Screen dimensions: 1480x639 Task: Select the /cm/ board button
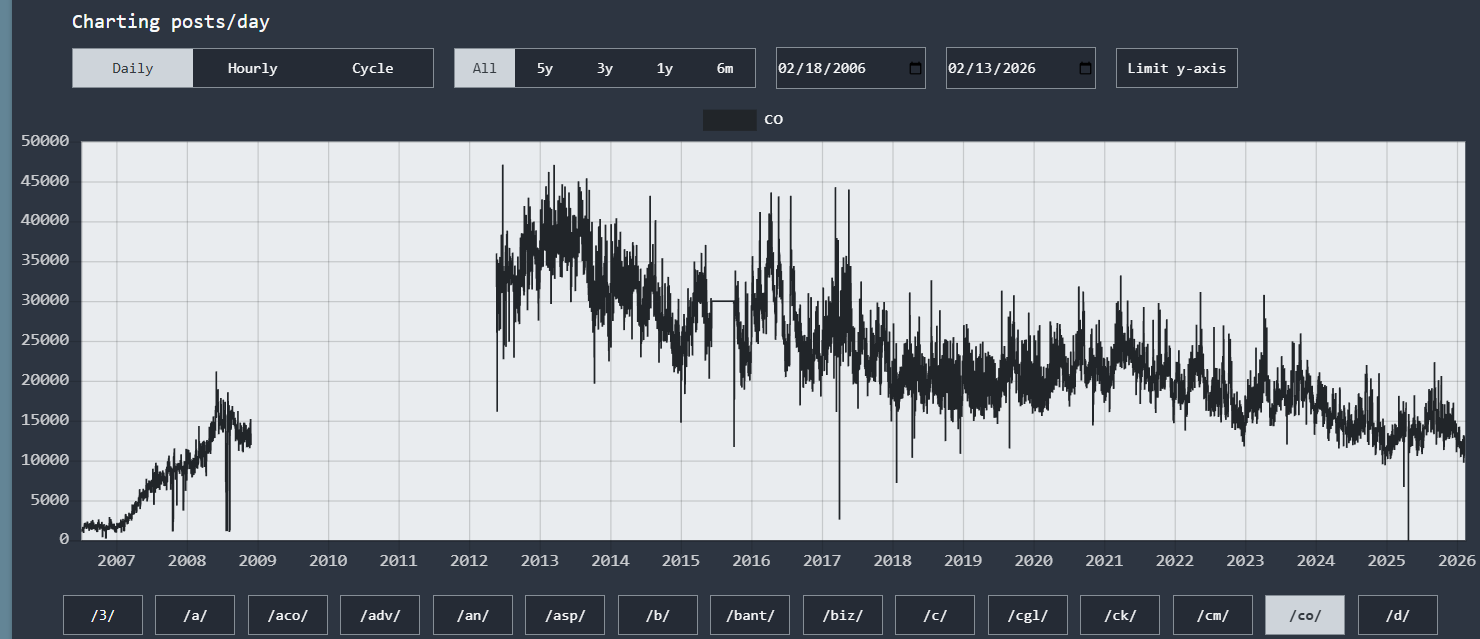tap(1213, 615)
